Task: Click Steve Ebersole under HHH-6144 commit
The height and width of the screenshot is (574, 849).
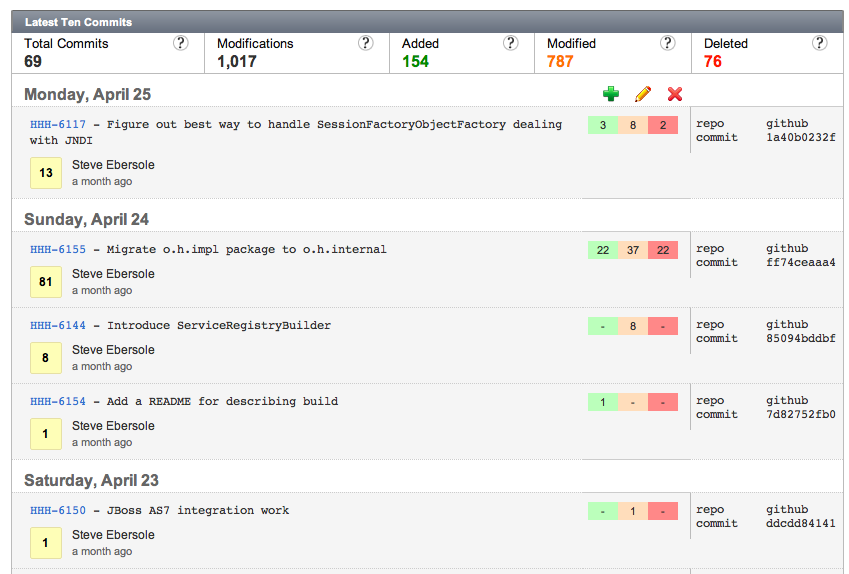Action: (113, 350)
